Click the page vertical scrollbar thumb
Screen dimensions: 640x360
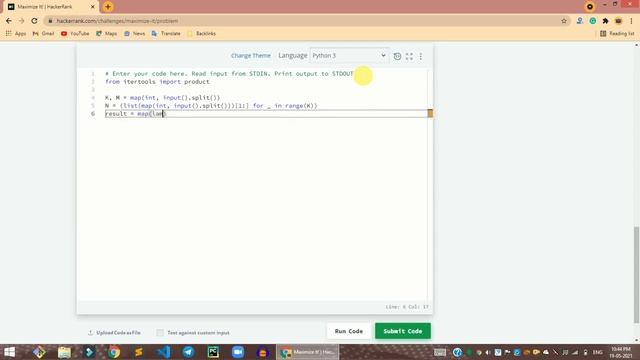tap(636, 274)
